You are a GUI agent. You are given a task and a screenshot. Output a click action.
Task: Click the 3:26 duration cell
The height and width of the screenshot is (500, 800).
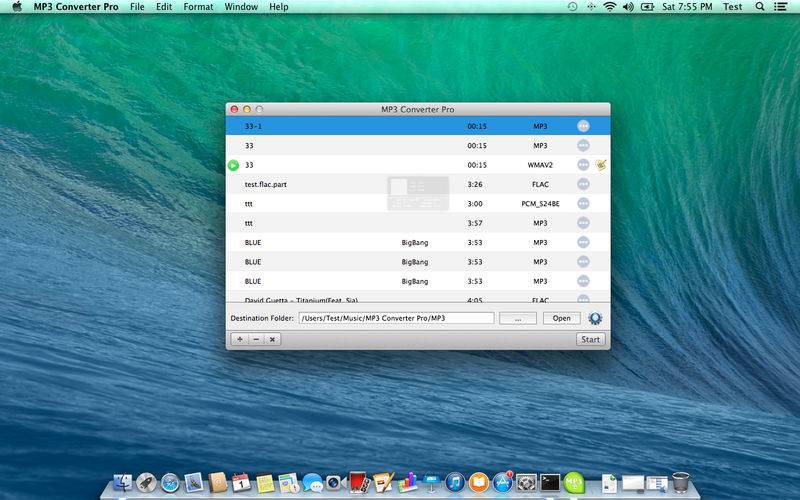(474, 184)
